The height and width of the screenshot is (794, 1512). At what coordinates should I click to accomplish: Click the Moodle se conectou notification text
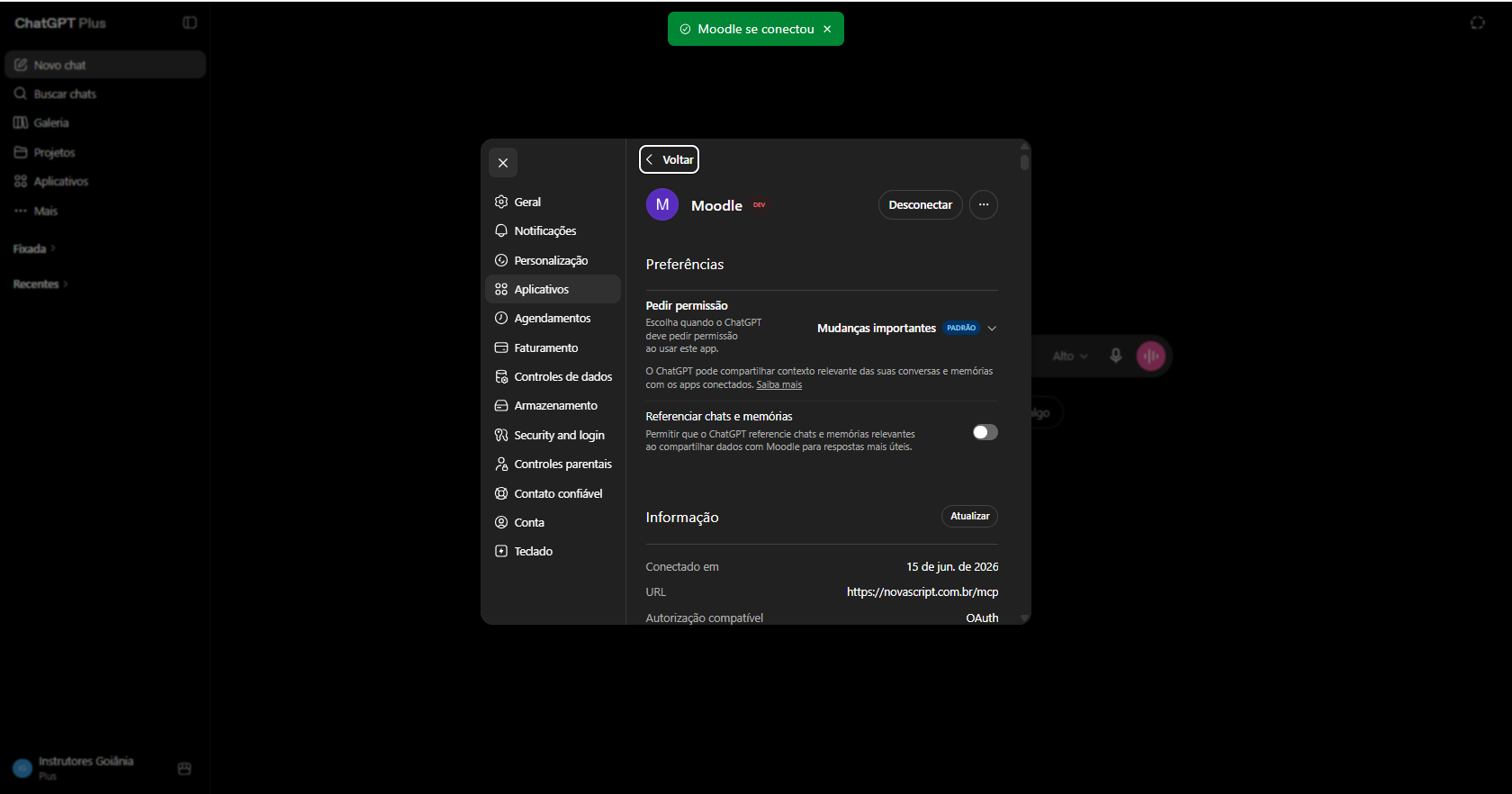point(756,29)
